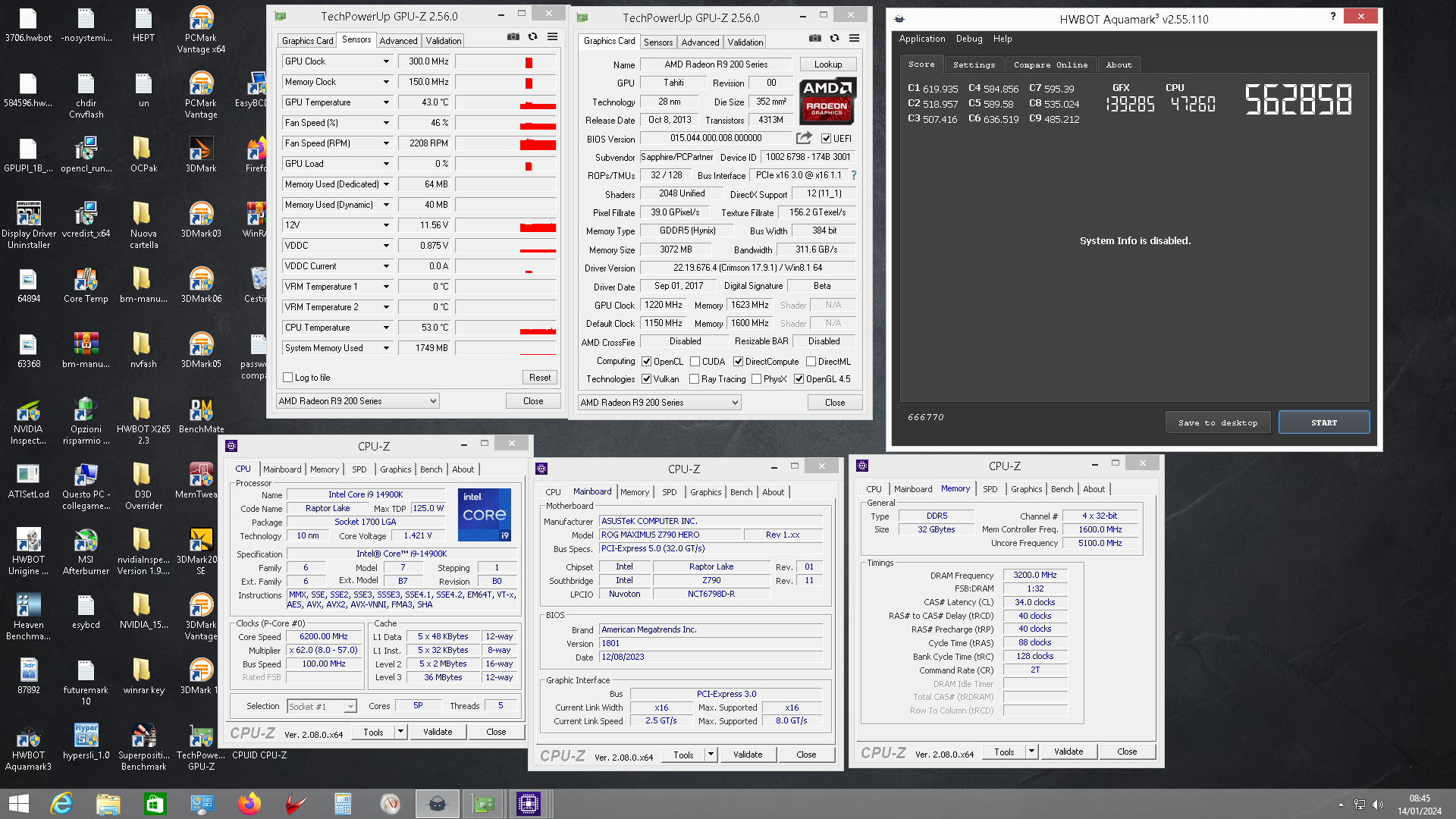Click the refresh icon in right GPU-Z window
This screenshot has width=1456, height=819.
click(835, 39)
